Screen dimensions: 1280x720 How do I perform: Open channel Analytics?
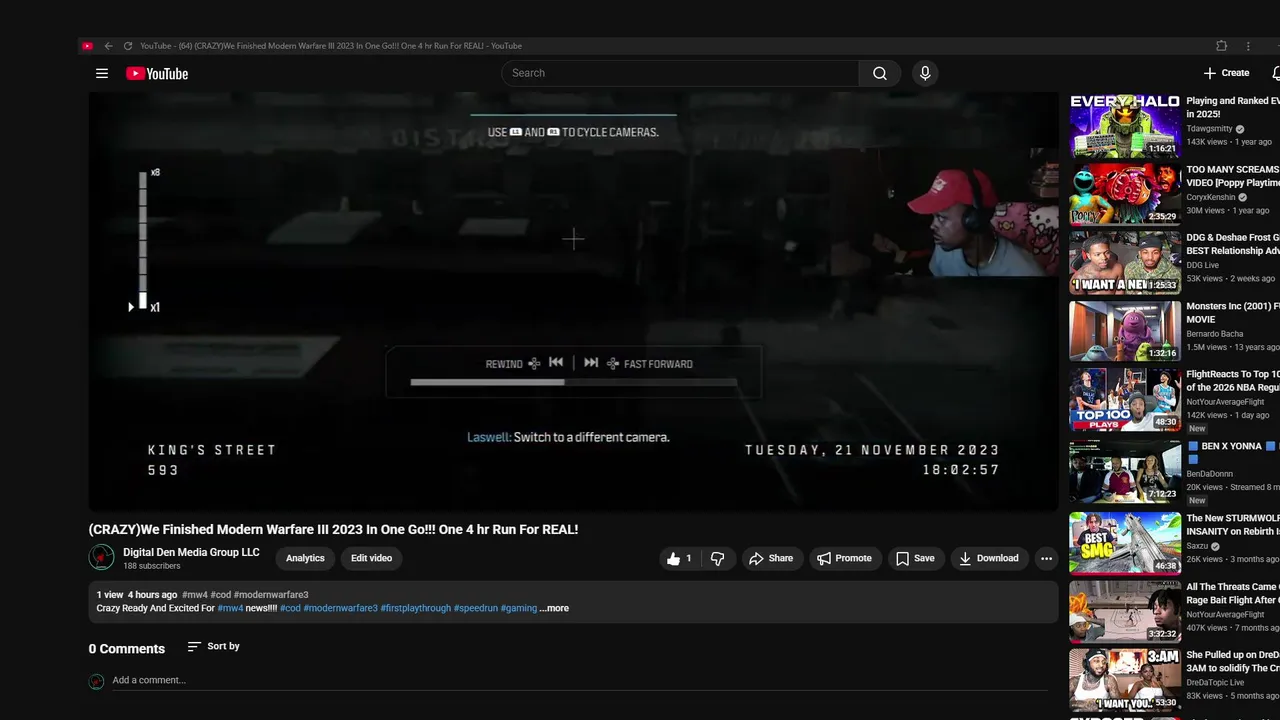pos(305,558)
